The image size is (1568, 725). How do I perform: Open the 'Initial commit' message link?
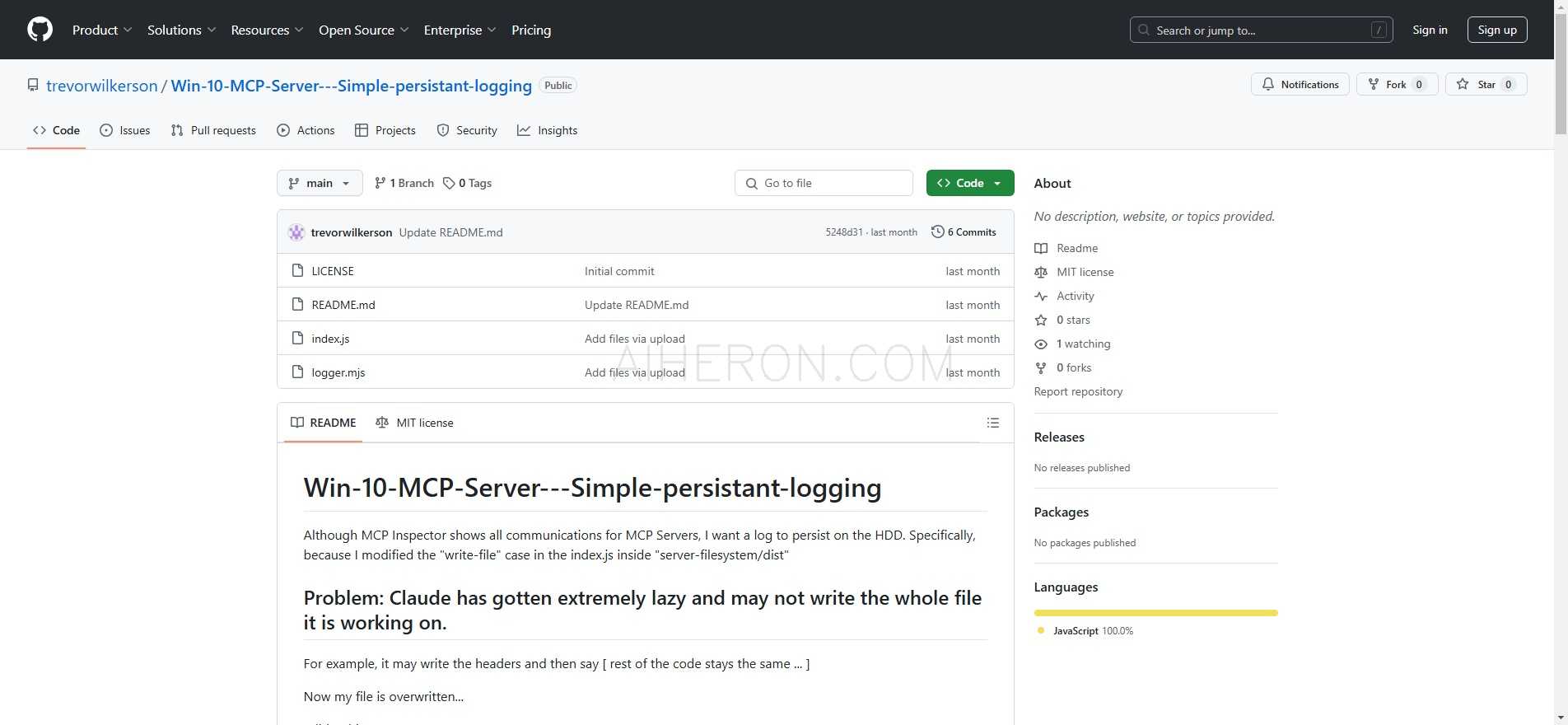pyautogui.click(x=619, y=271)
